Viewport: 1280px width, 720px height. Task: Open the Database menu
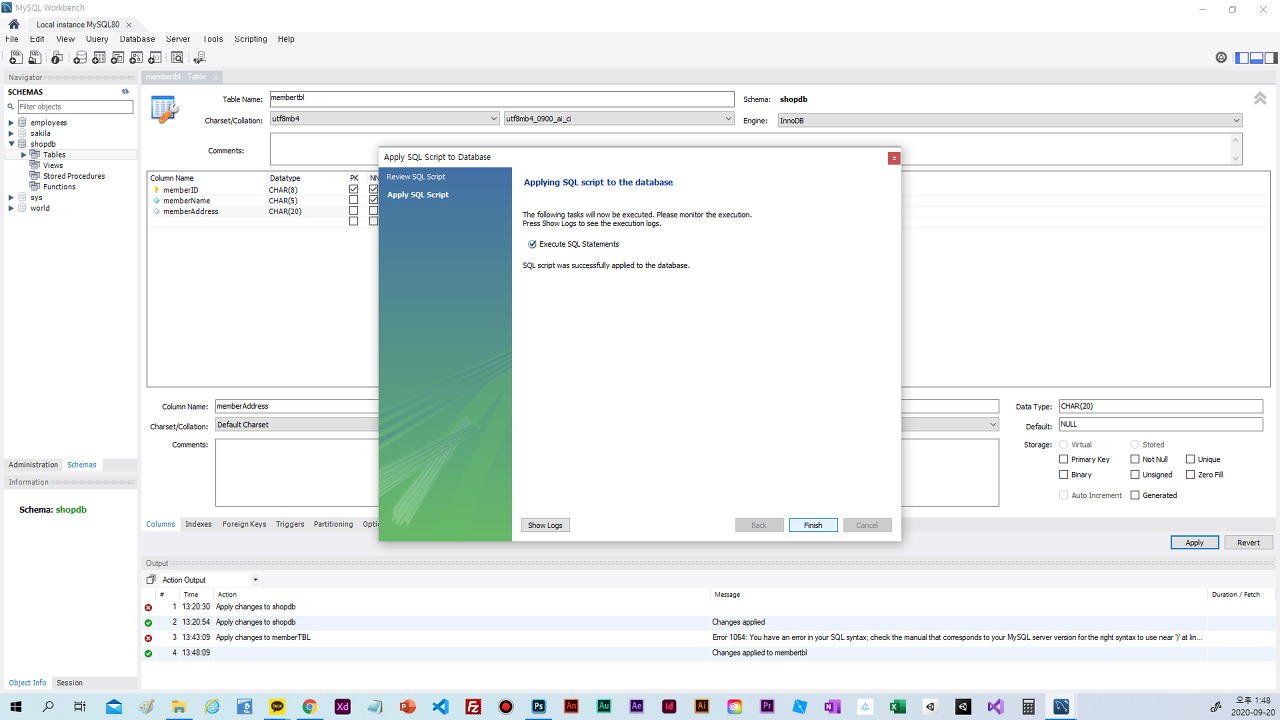click(137, 39)
